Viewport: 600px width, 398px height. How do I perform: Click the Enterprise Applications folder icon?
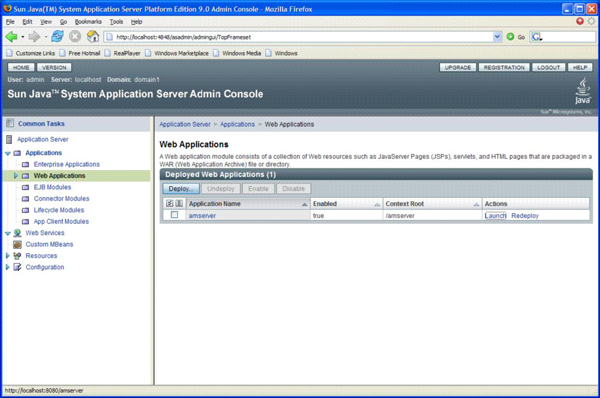[25, 165]
